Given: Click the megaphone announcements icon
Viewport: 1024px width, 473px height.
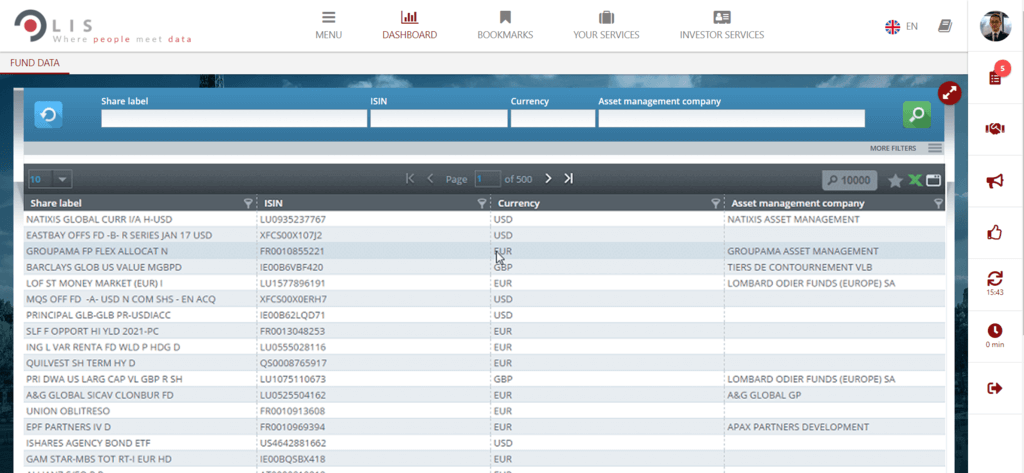Looking at the screenshot, I should 995,181.
